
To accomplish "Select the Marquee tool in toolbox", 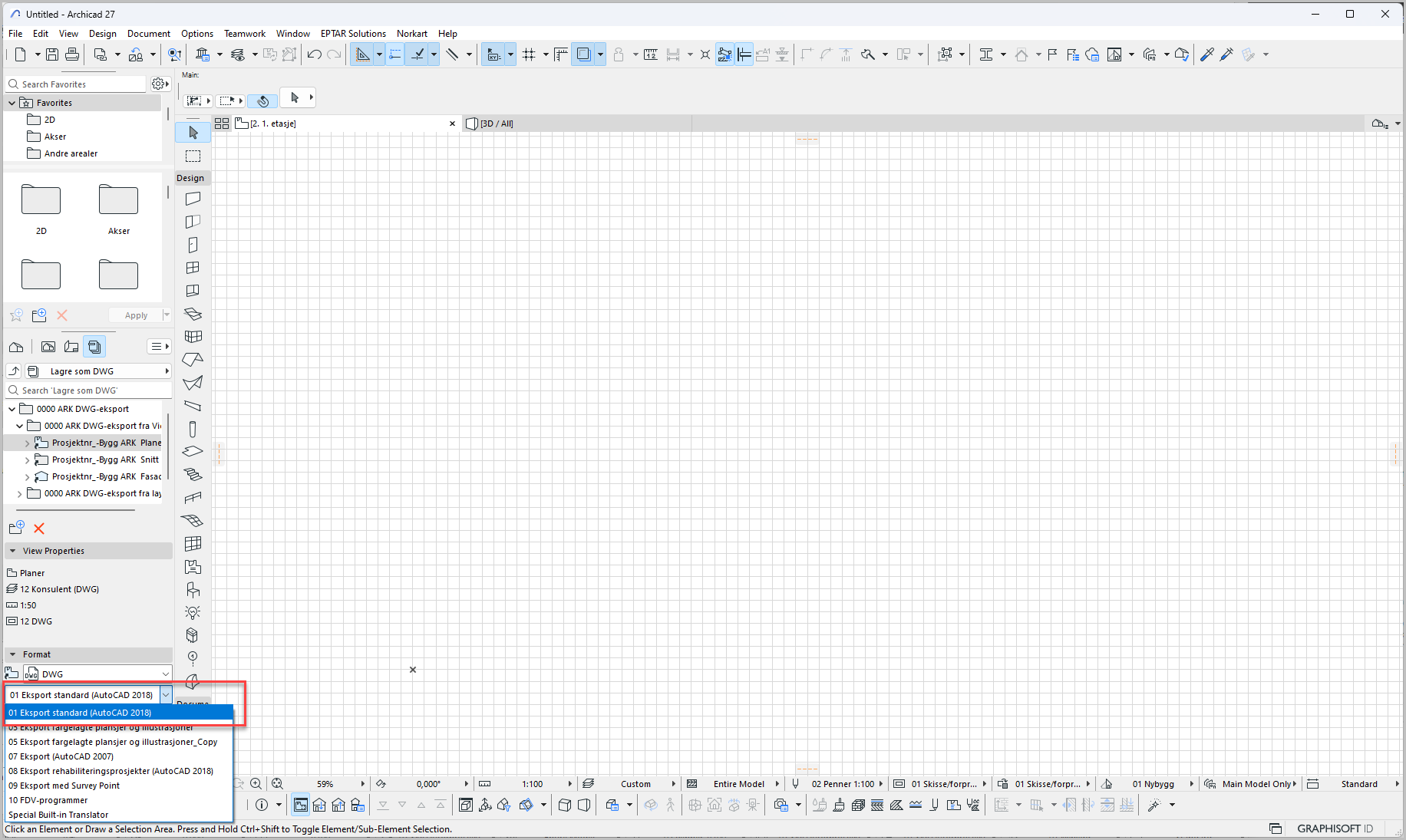I will pyautogui.click(x=193, y=156).
